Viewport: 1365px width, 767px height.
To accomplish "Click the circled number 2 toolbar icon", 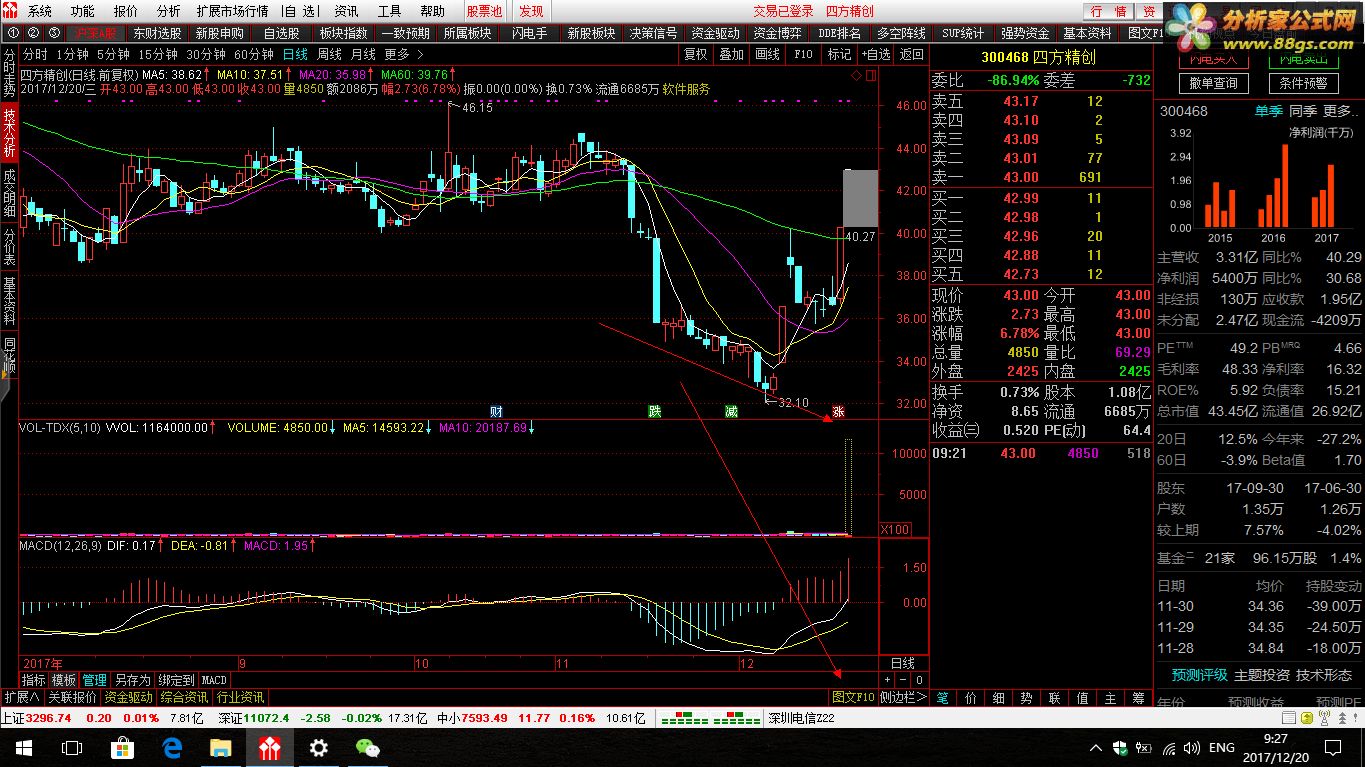I will [32, 33].
